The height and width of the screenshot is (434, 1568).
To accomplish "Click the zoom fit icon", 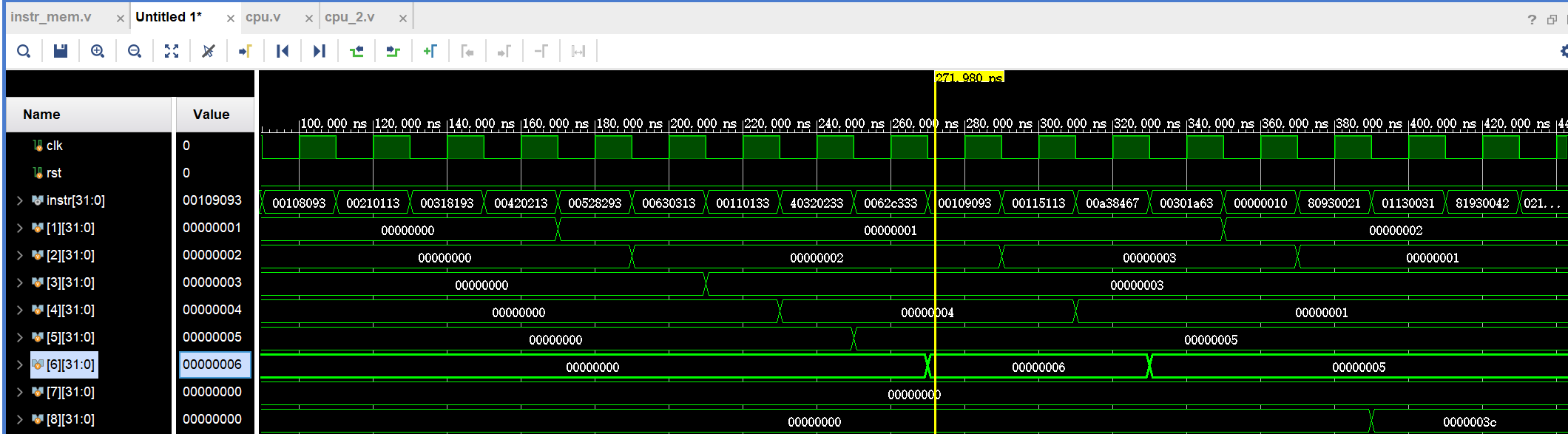I will point(172,51).
